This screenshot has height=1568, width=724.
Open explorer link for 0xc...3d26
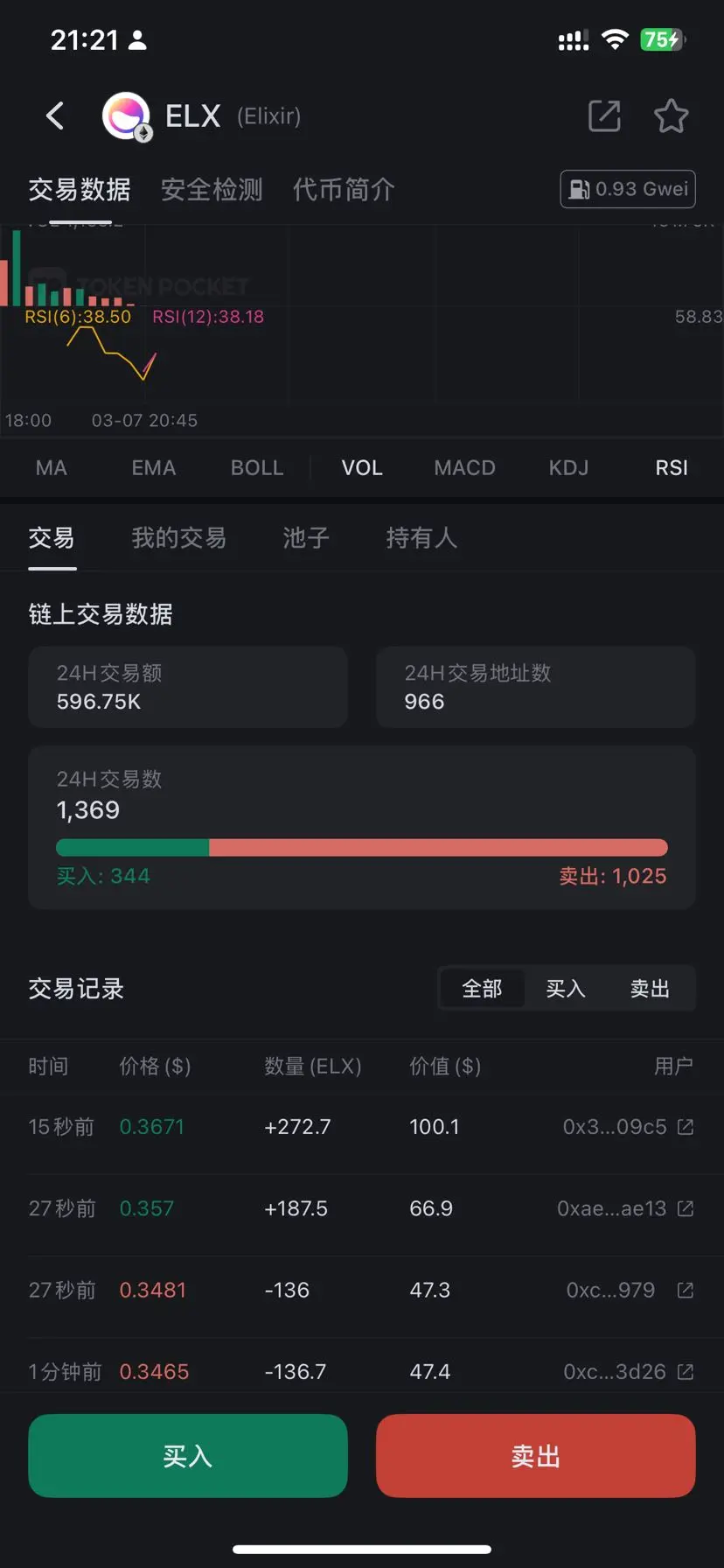pyautogui.click(x=686, y=1371)
